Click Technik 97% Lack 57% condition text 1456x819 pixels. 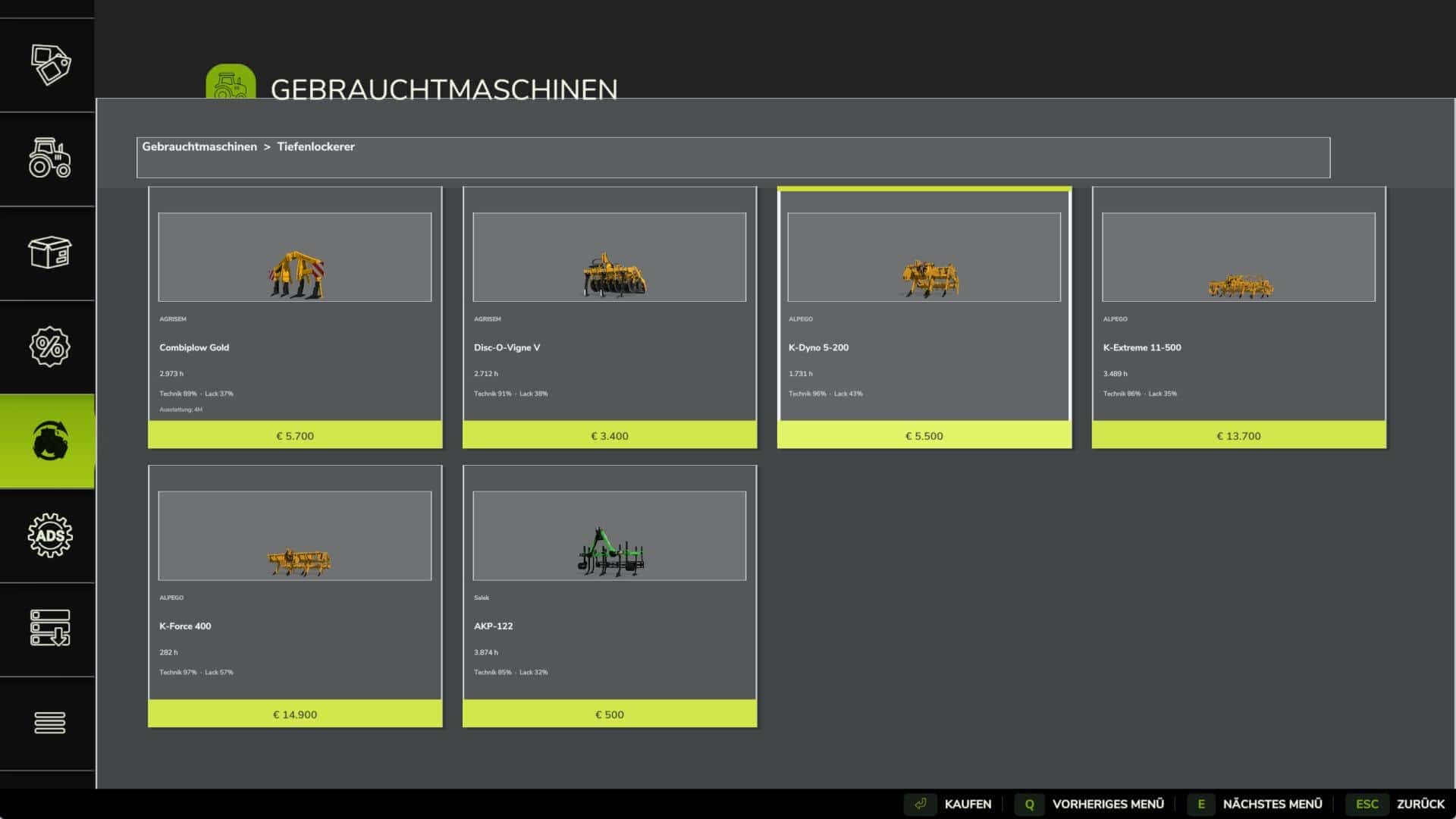click(x=196, y=672)
